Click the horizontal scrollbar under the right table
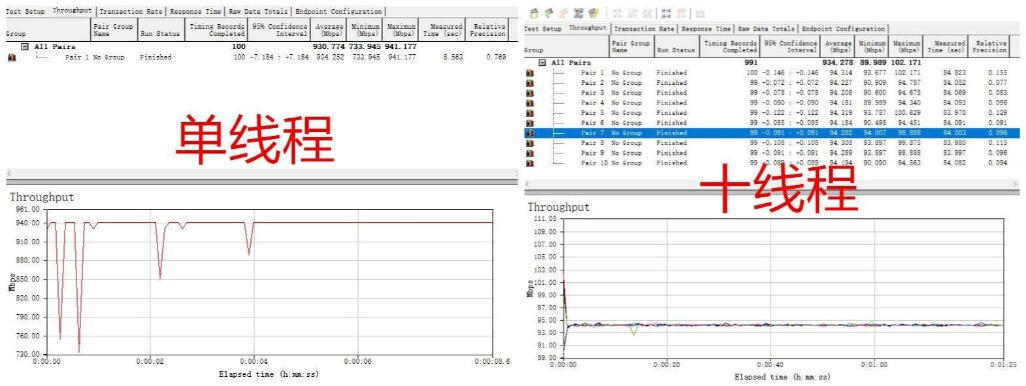 pos(771,185)
